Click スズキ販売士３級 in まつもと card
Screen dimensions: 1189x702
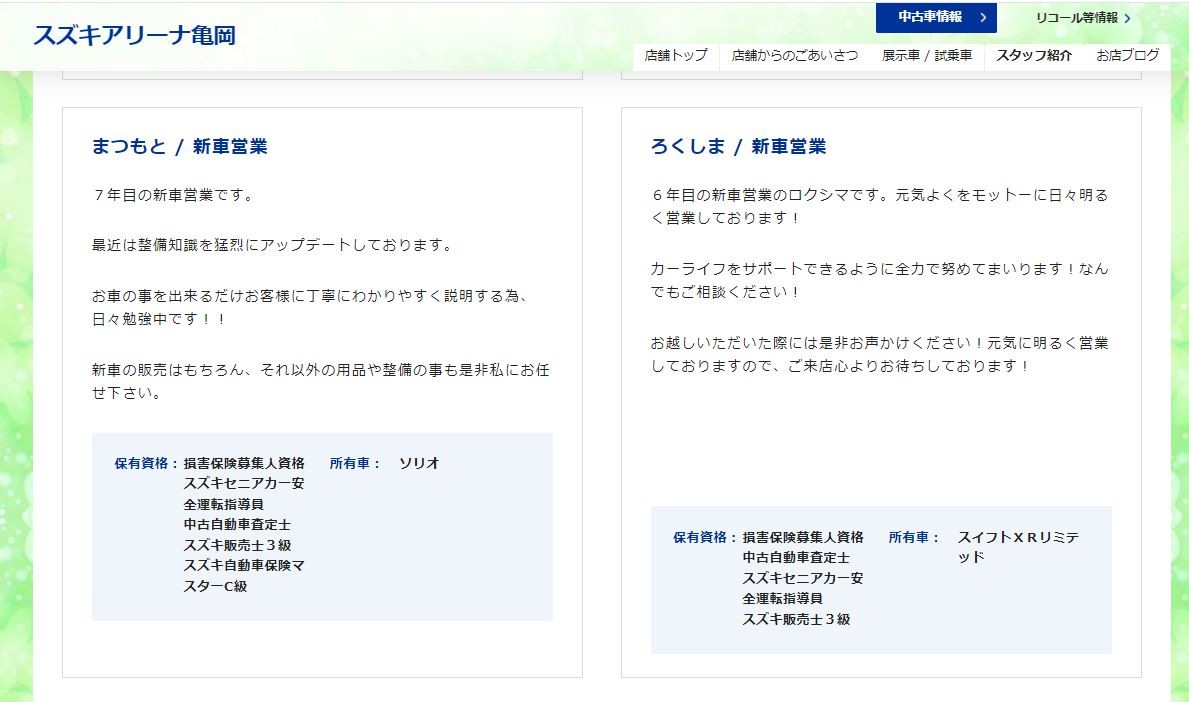(x=237, y=545)
